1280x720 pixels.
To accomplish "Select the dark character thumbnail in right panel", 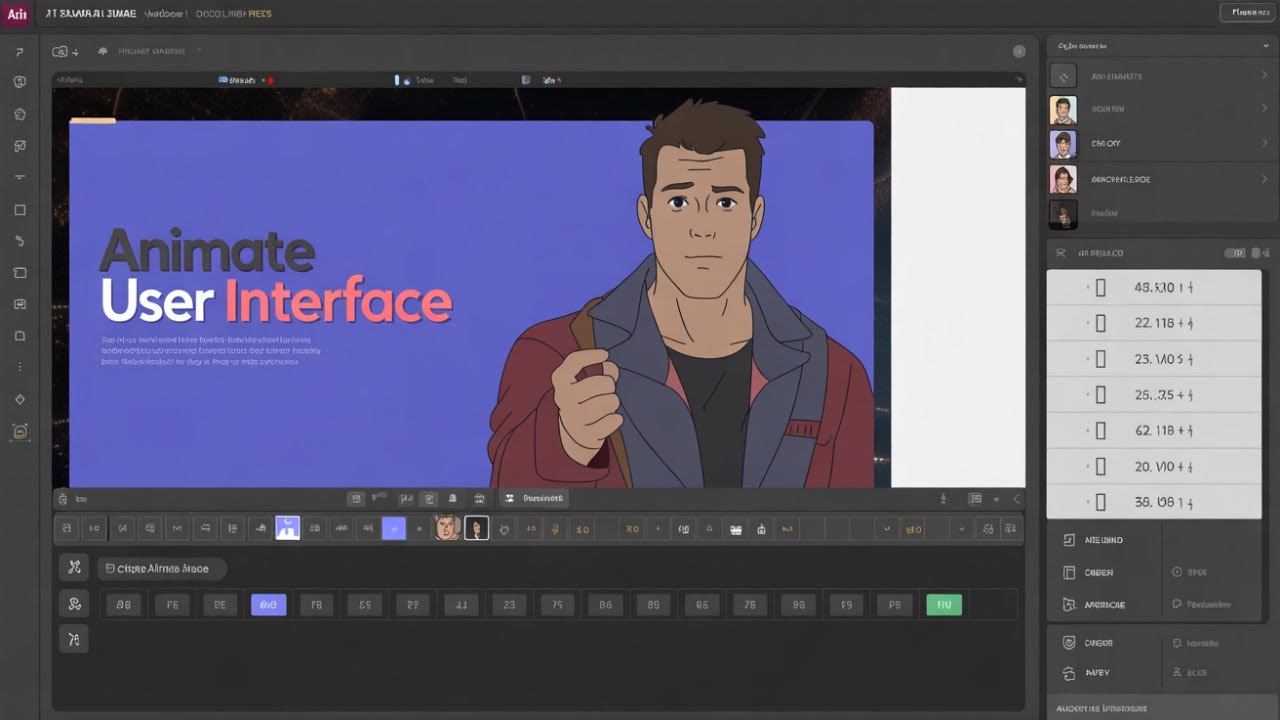I will coord(1063,213).
